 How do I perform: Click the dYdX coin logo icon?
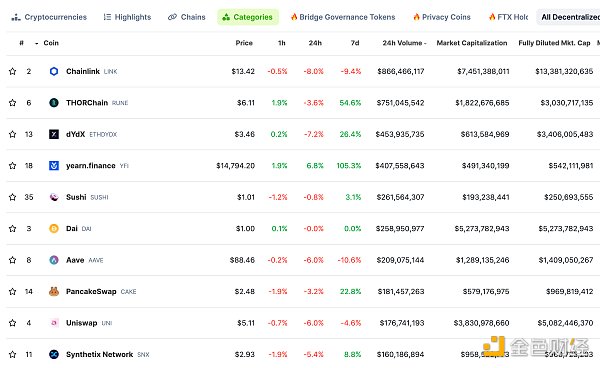point(54,134)
